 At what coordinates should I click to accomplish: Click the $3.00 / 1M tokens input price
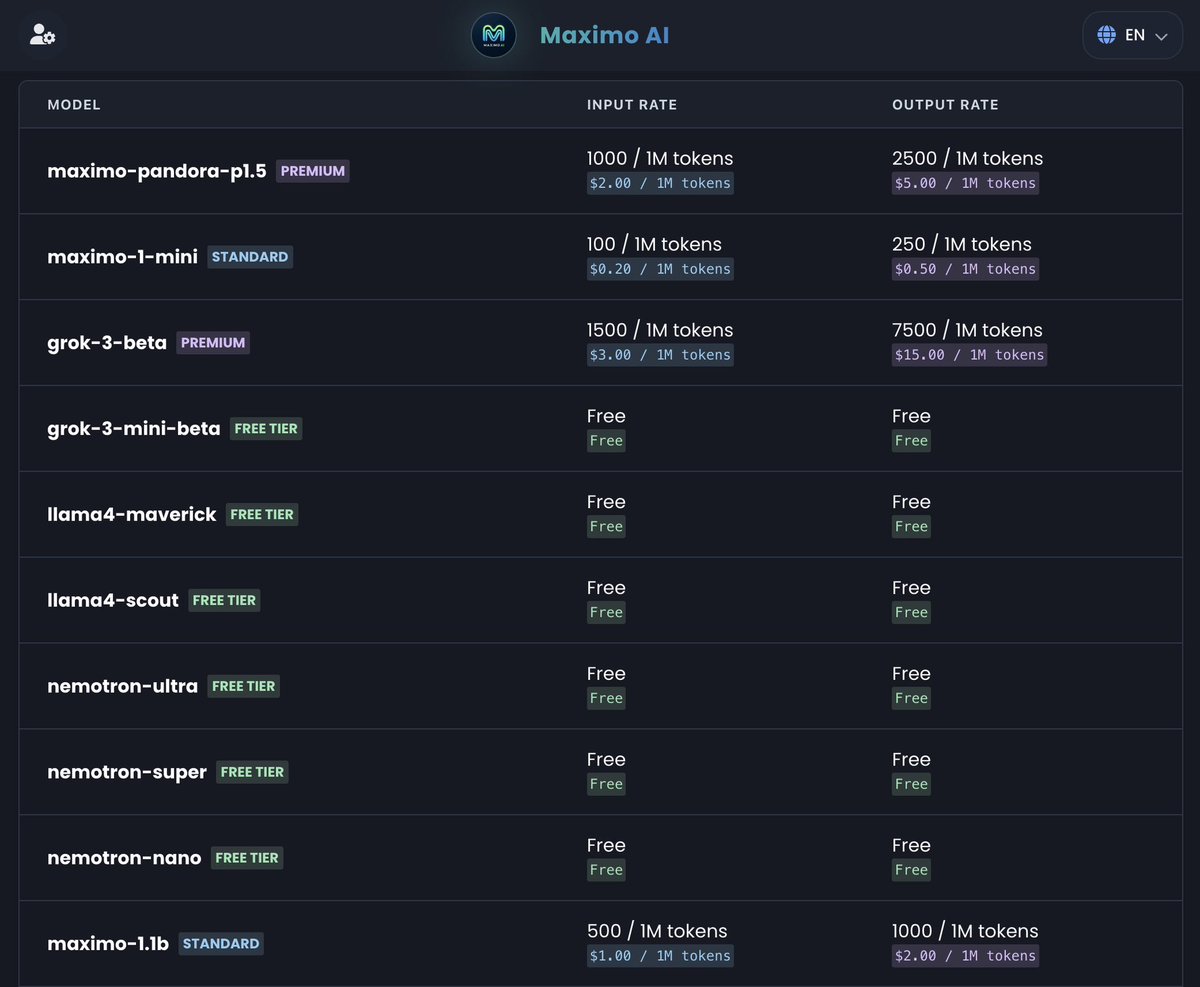660,355
